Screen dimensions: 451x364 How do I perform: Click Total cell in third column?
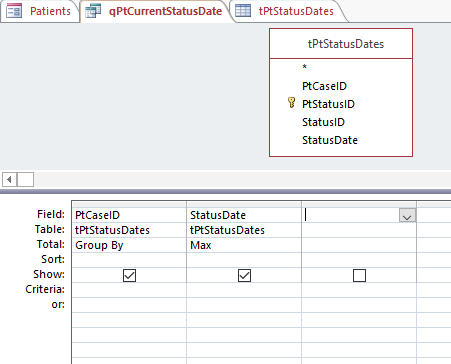pos(359,245)
